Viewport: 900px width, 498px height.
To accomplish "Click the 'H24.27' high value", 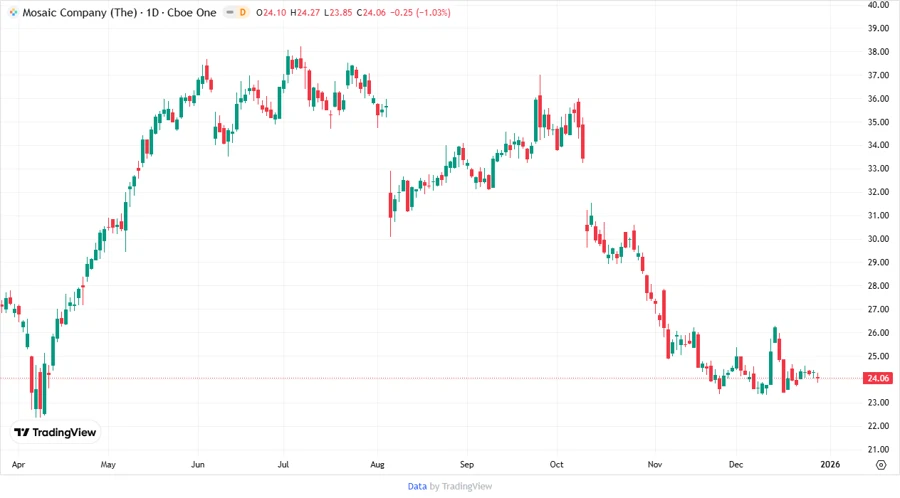I will coord(305,12).
